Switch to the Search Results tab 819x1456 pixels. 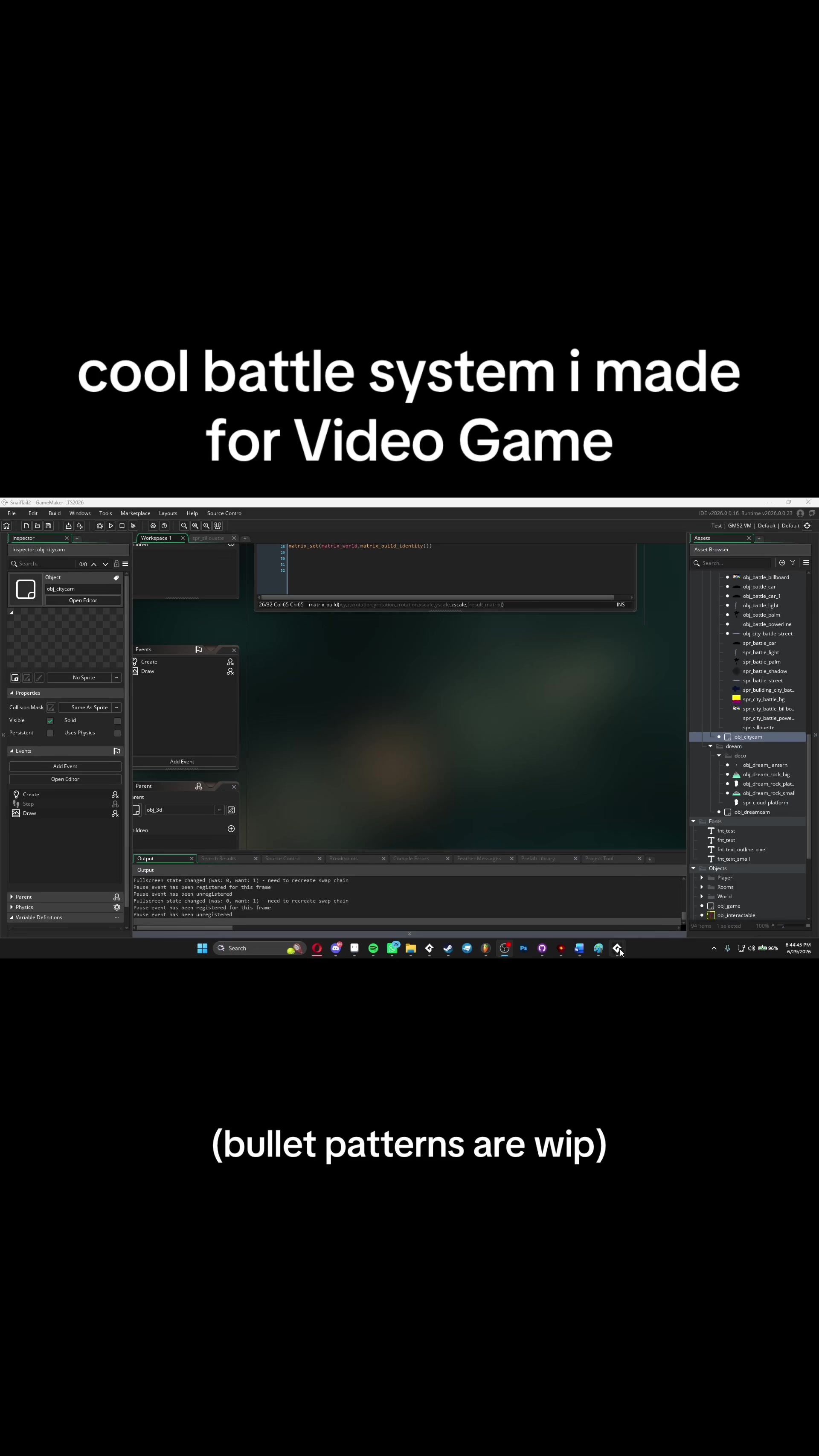[218, 859]
